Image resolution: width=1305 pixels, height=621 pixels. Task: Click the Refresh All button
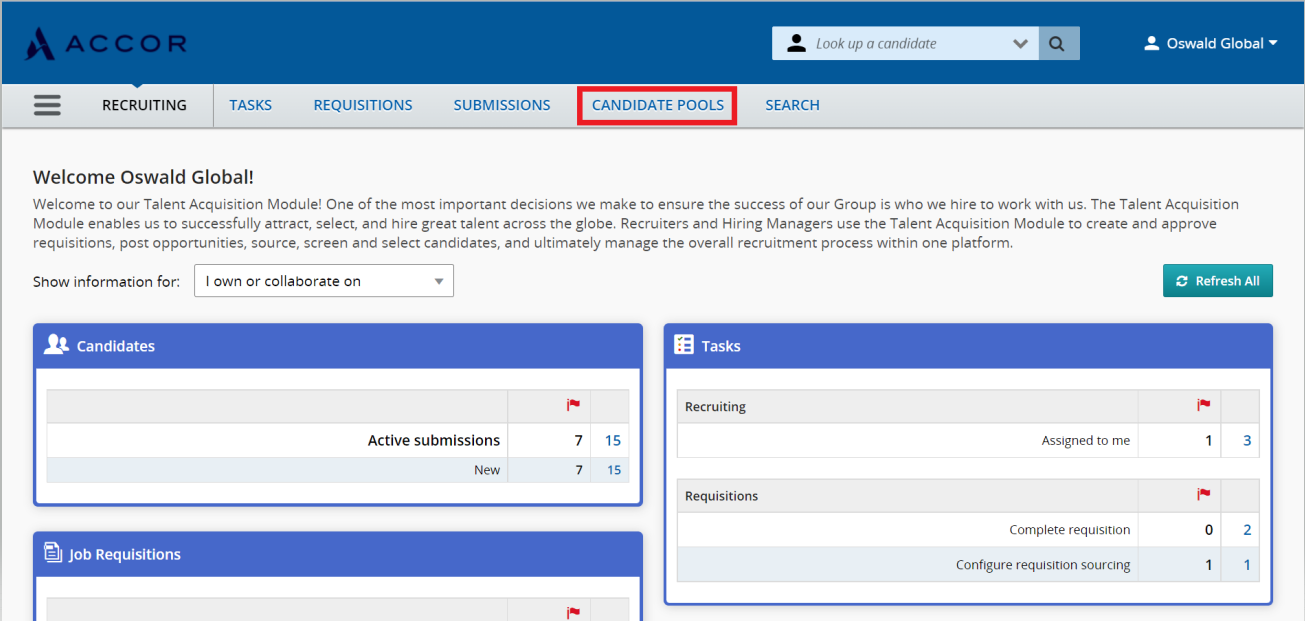[x=1217, y=280]
